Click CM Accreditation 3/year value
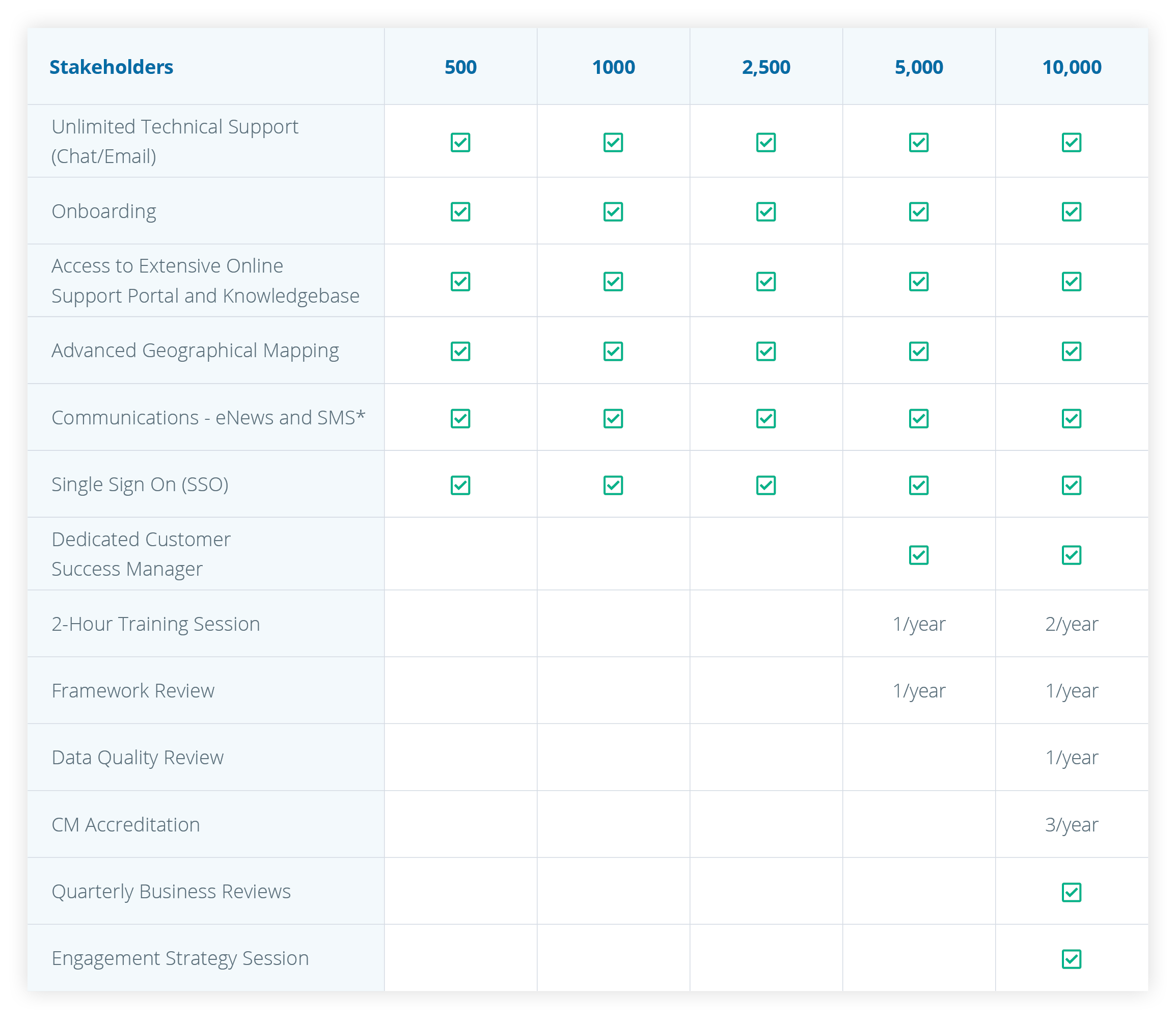Viewport: 1176px width, 1020px height. coord(1071,825)
